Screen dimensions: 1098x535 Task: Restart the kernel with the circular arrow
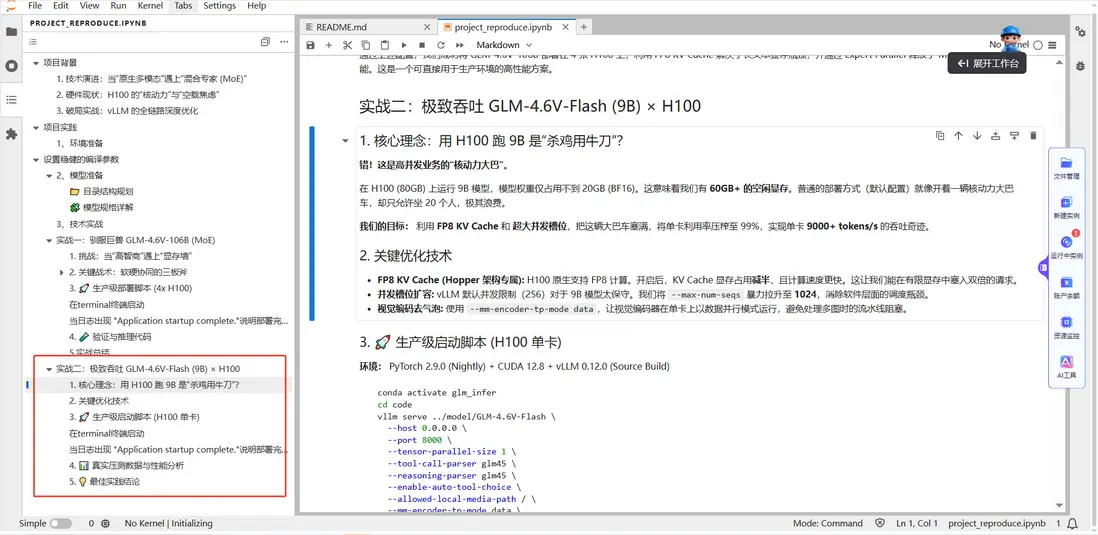(440, 45)
